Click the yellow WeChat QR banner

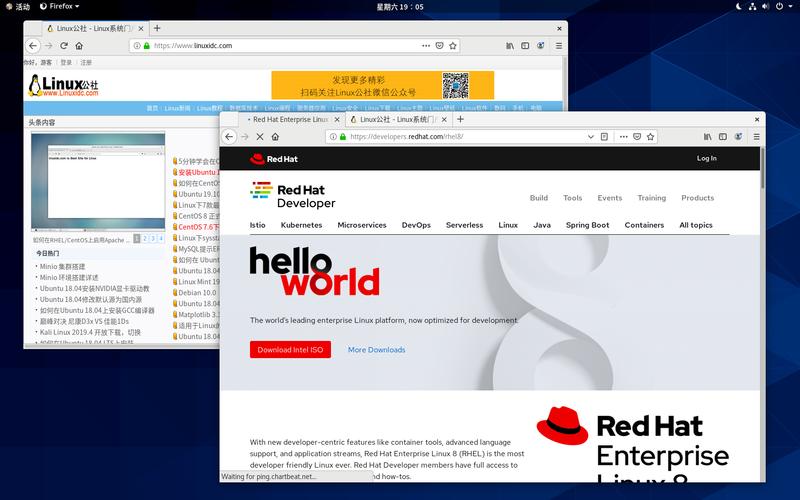[383, 85]
